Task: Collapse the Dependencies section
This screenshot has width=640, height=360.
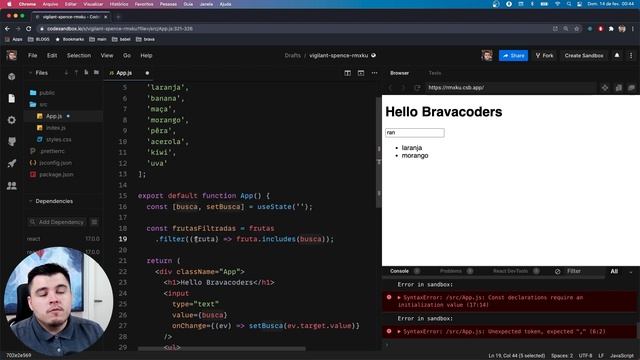Action: (30, 201)
